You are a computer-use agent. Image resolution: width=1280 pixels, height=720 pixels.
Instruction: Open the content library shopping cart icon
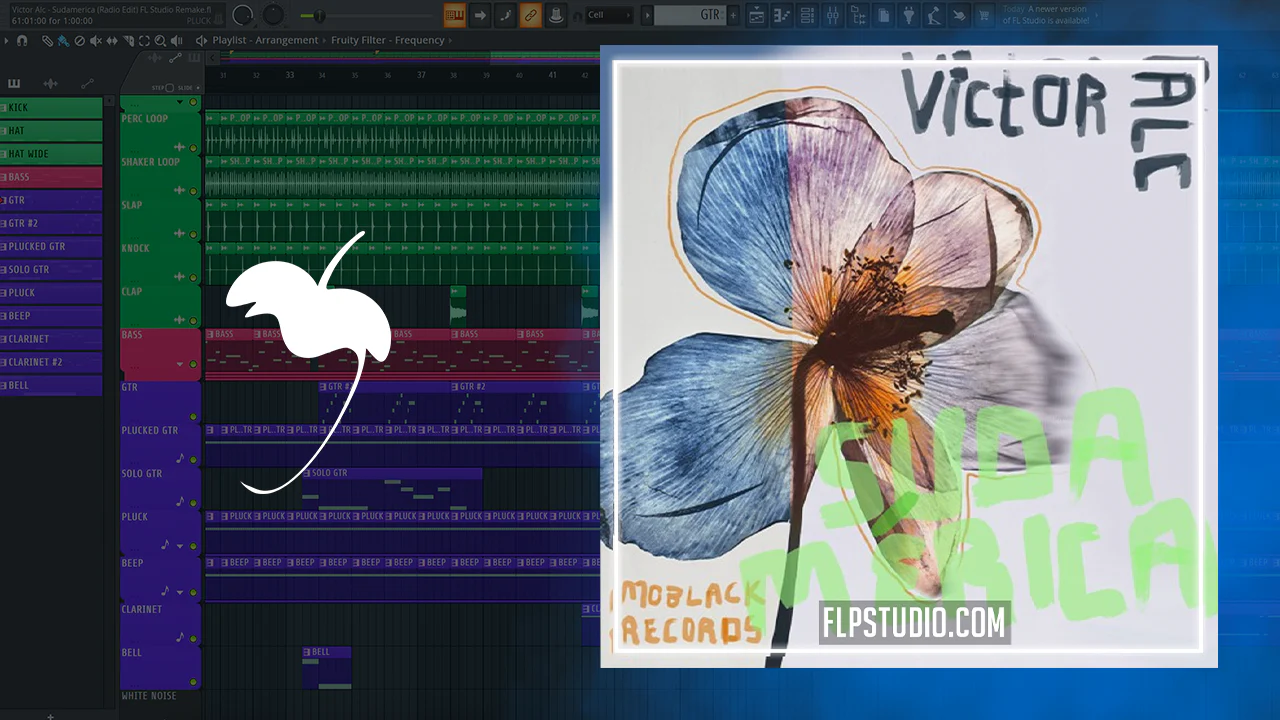pyautogui.click(x=984, y=15)
